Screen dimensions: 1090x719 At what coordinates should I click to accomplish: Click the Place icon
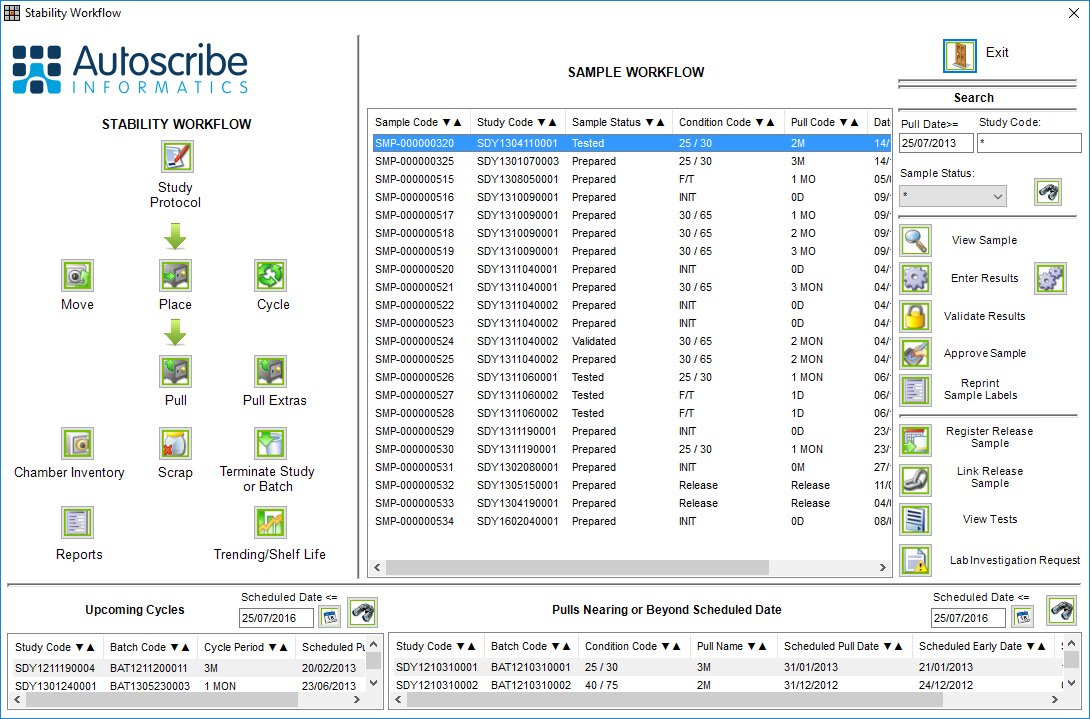175,276
